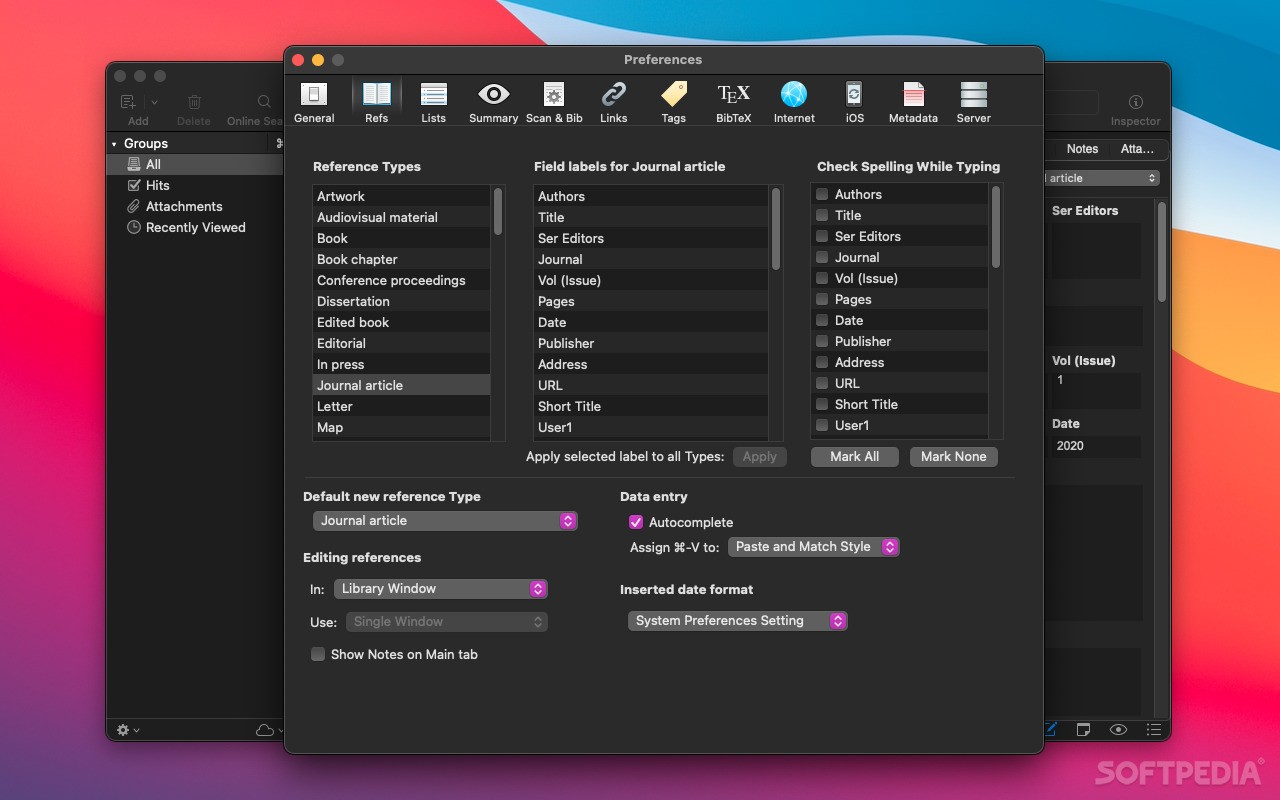Image resolution: width=1280 pixels, height=800 pixels.
Task: Select the Scan & Bib settings icon
Action: [x=554, y=100]
